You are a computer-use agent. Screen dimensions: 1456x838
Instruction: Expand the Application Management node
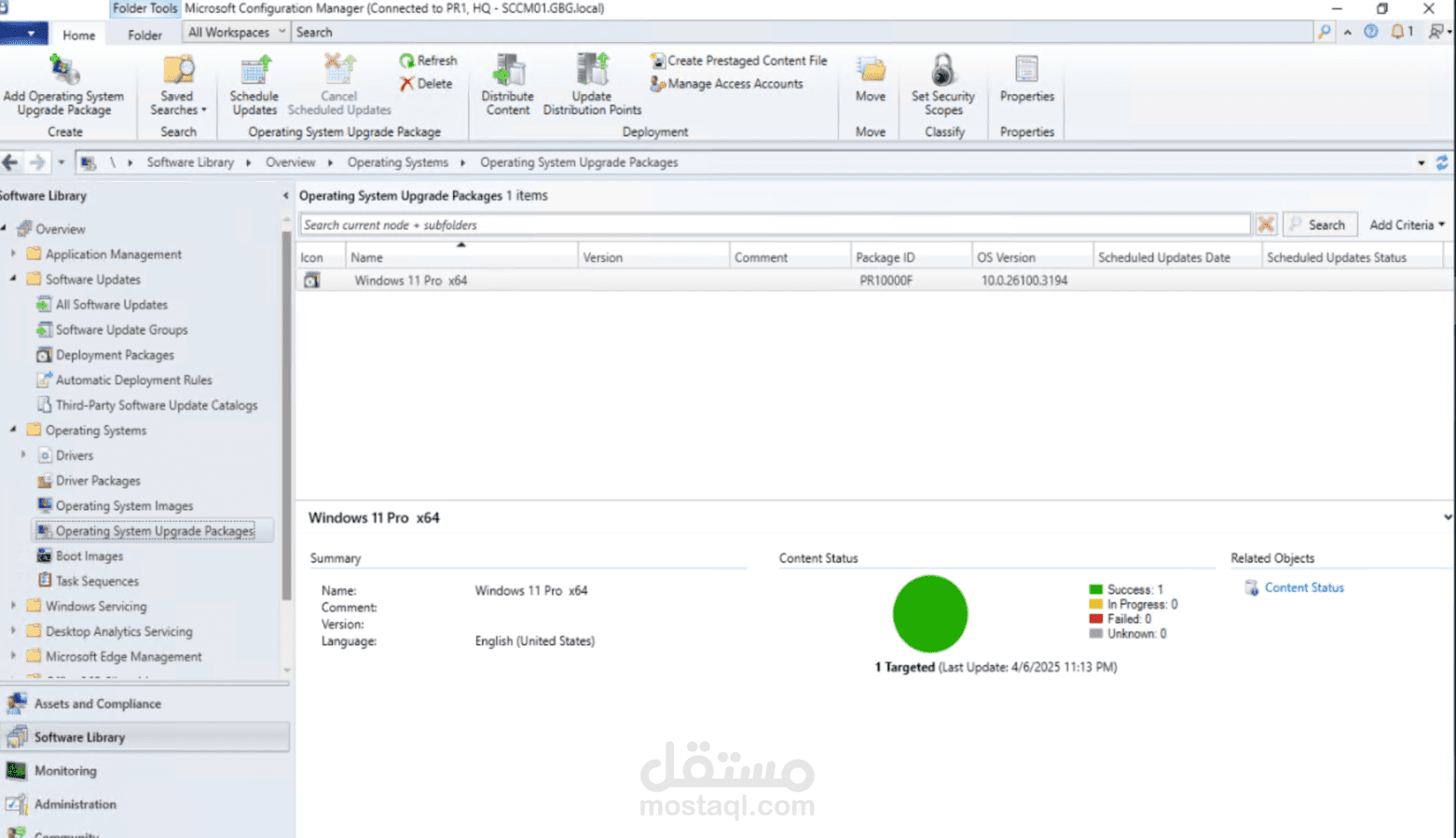tap(13, 254)
